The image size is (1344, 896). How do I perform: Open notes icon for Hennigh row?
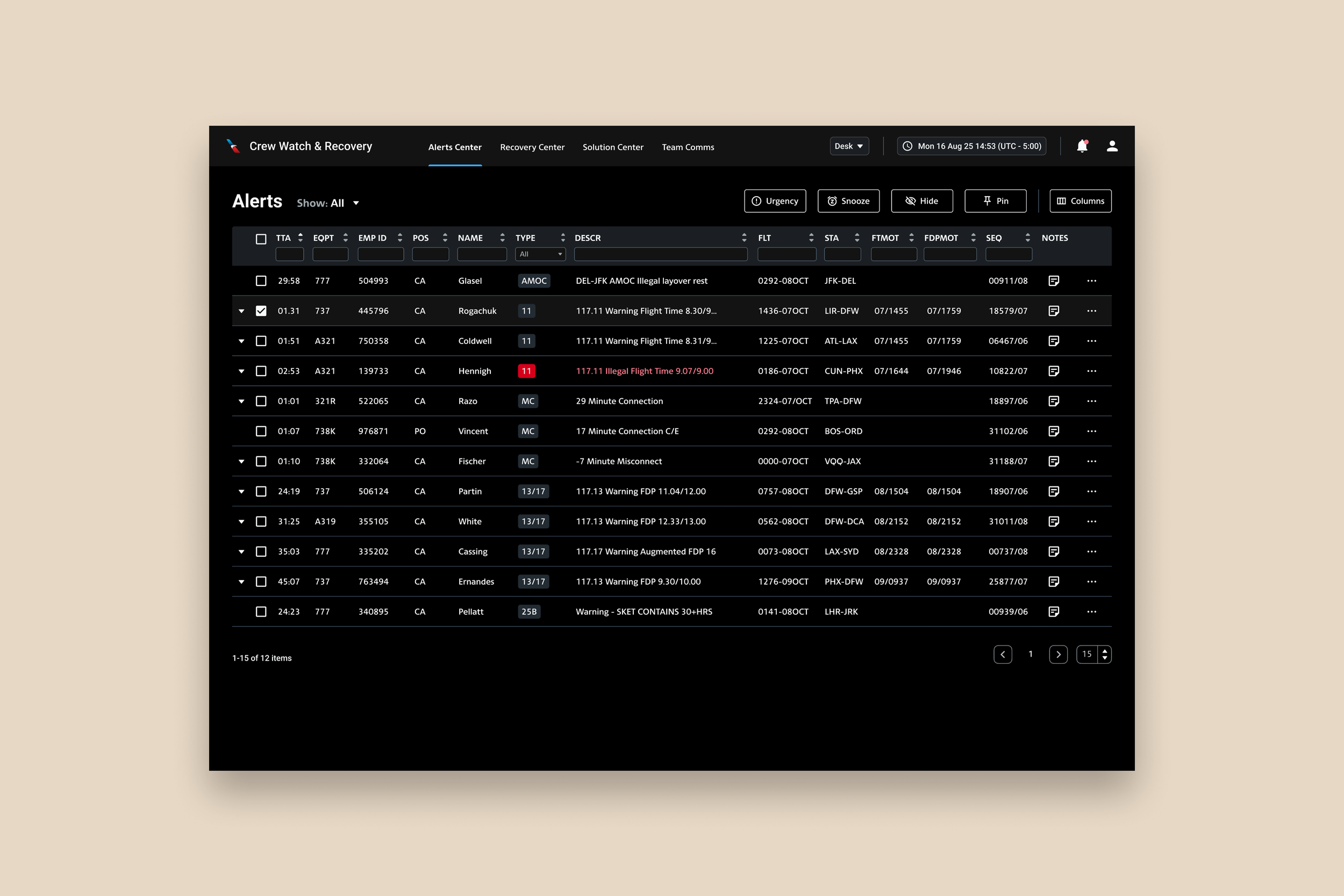click(x=1054, y=371)
